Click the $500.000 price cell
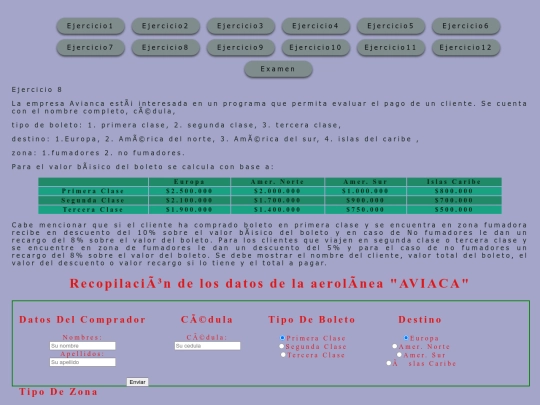 pyautogui.click(x=454, y=209)
